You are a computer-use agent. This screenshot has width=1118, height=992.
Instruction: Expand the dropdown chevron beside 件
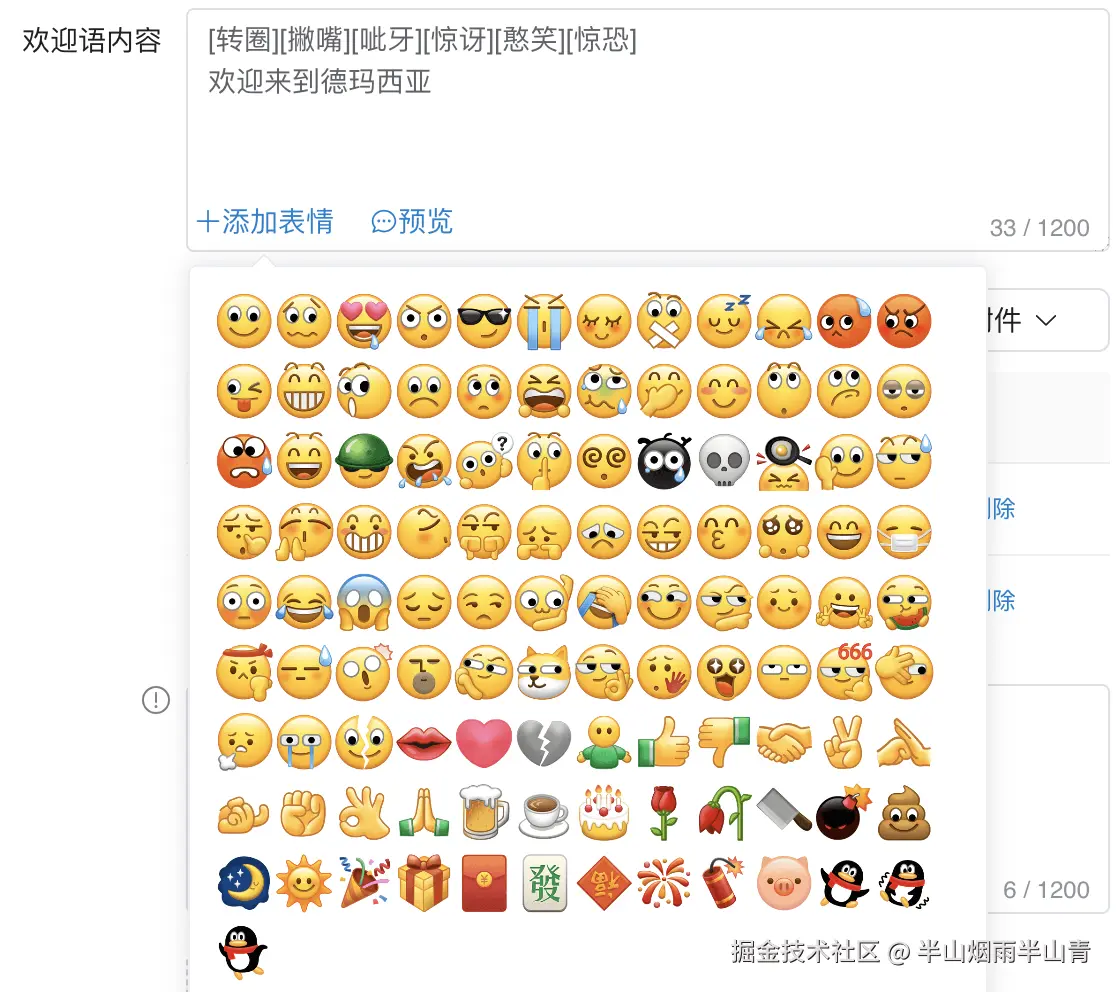click(1045, 320)
